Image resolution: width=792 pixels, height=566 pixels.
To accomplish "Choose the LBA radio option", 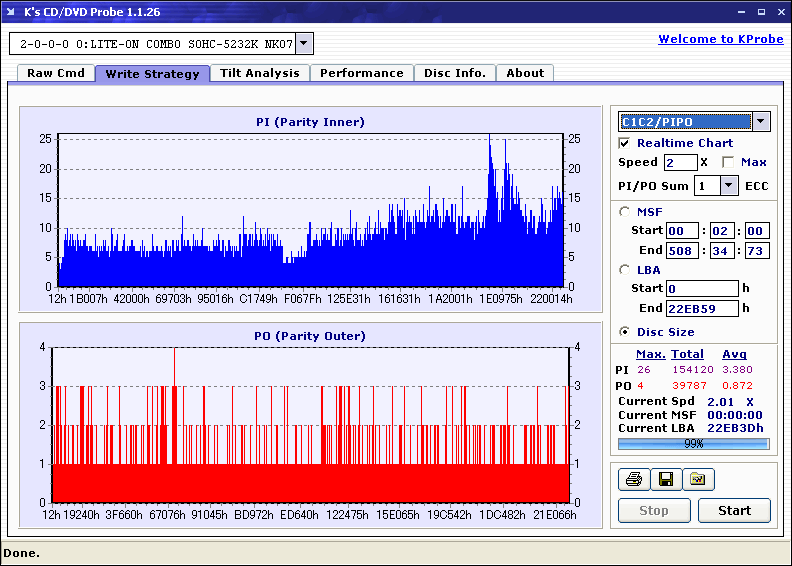I will pos(625,269).
